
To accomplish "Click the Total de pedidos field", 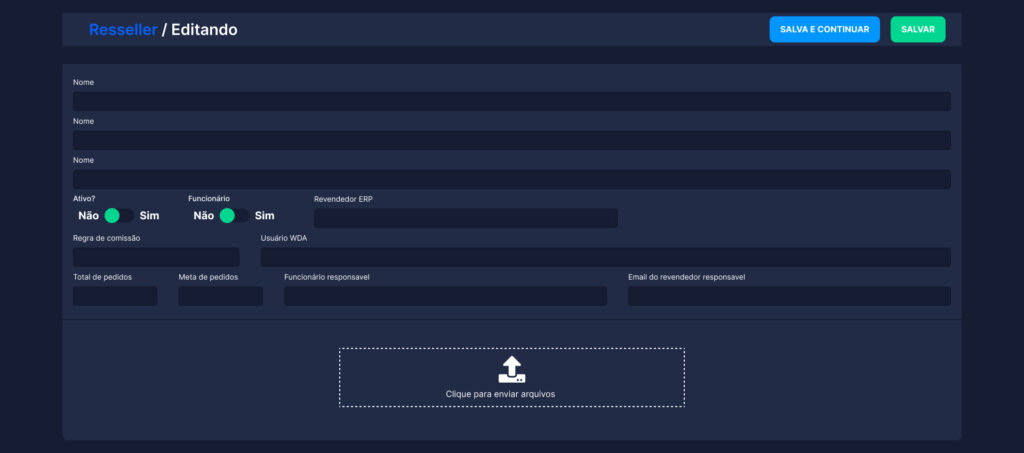I will pyautogui.click(x=115, y=296).
